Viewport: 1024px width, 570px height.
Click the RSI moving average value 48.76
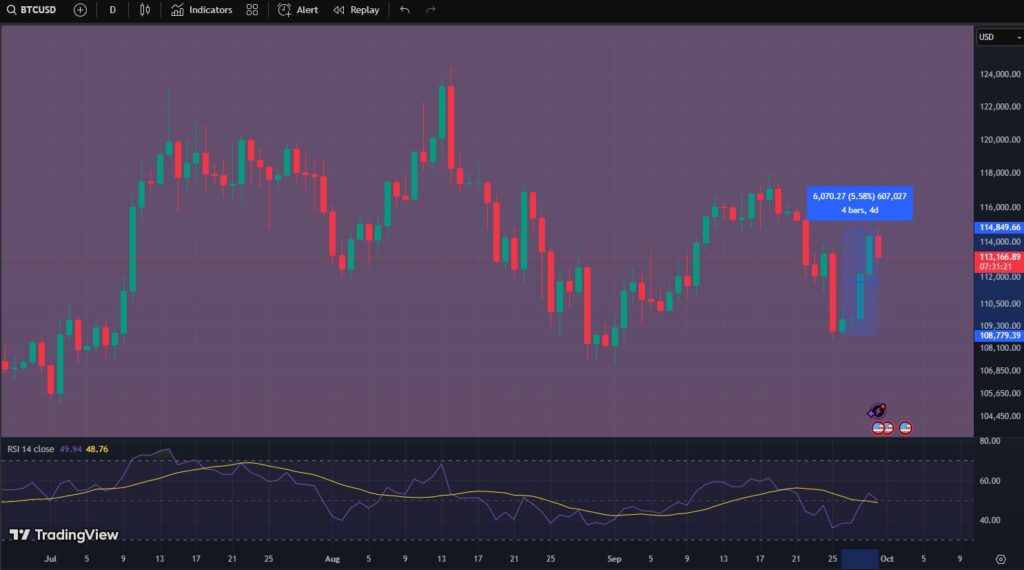(97, 449)
